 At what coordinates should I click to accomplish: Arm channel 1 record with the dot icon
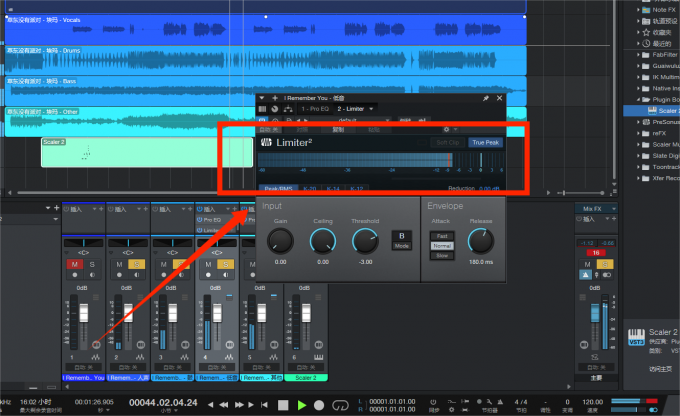pyautogui.click(x=75, y=275)
